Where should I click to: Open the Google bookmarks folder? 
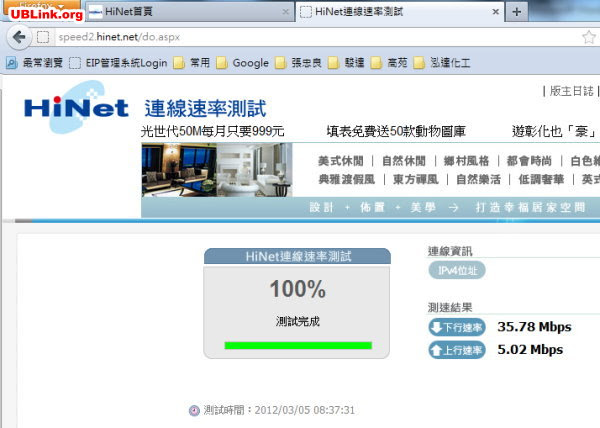(242, 63)
